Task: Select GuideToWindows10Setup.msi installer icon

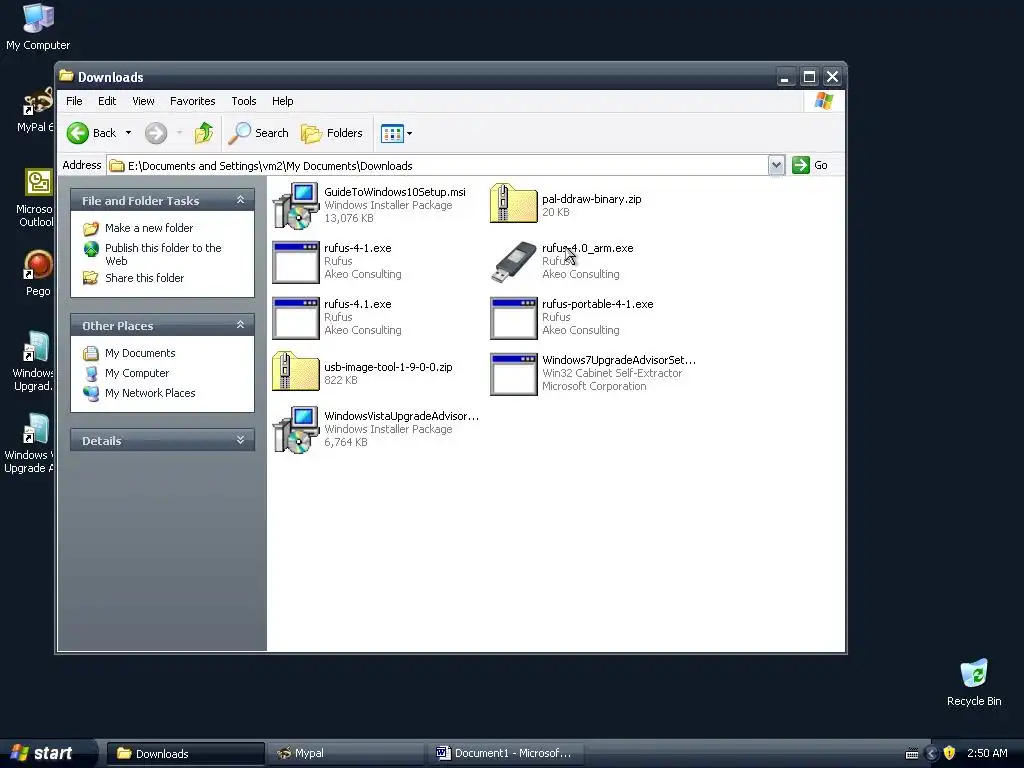Action: click(x=296, y=206)
